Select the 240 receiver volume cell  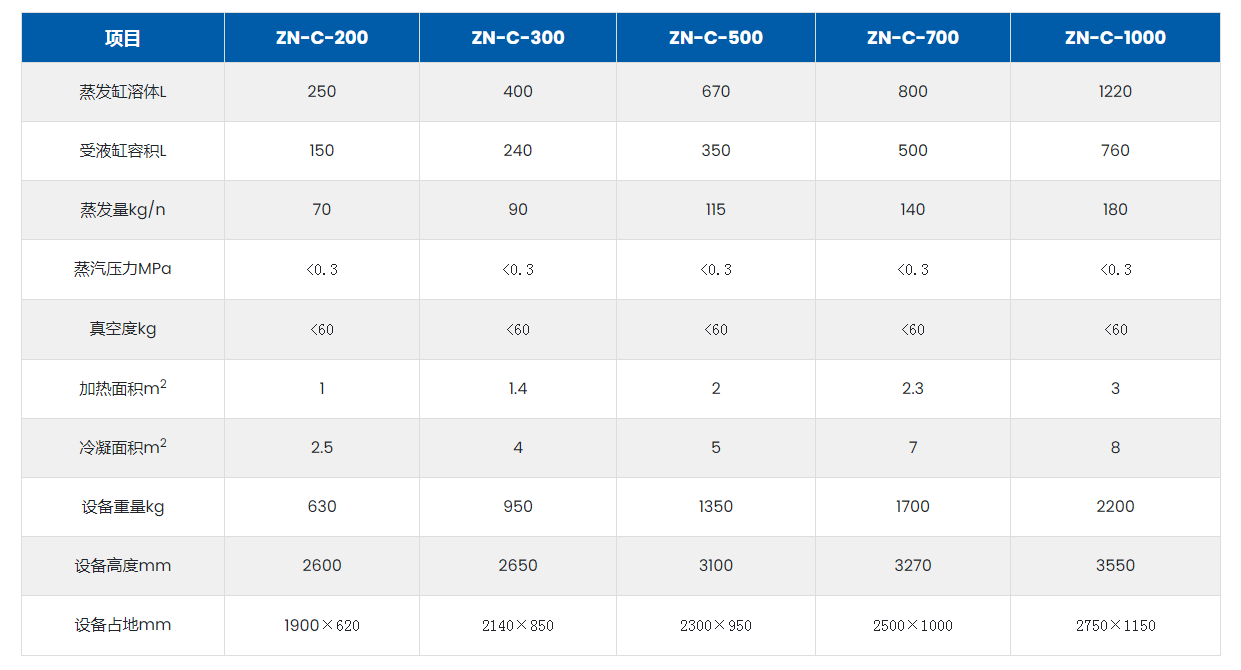coord(518,151)
